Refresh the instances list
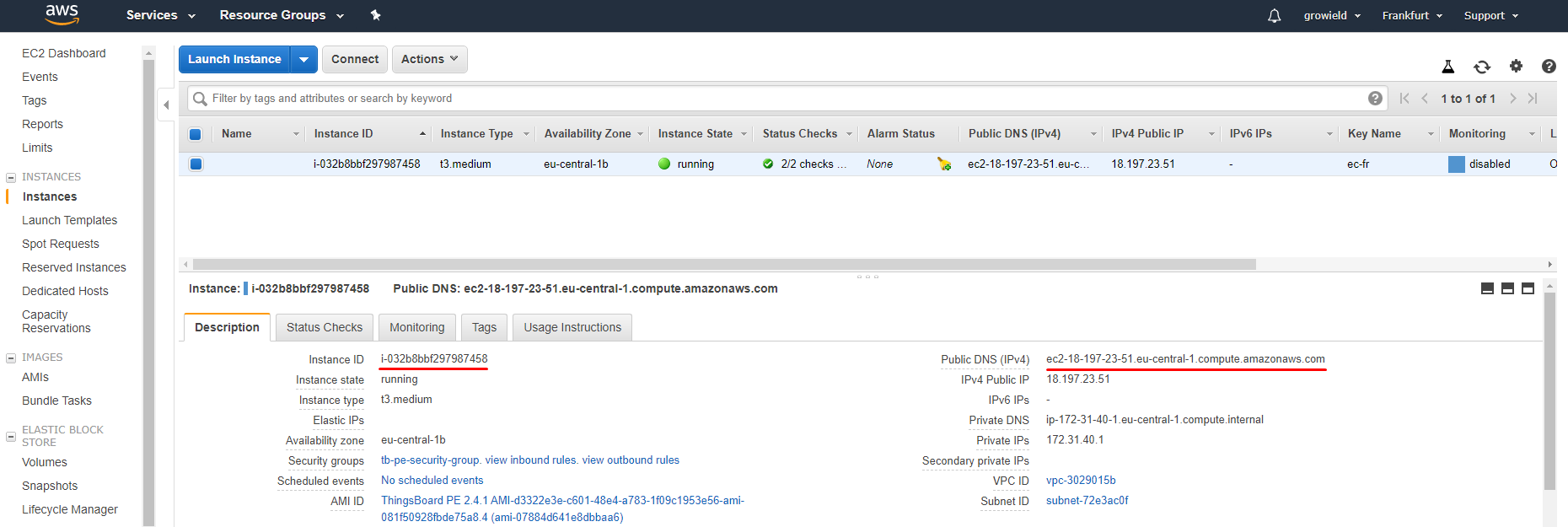The width and height of the screenshot is (1568, 527). point(1481,67)
